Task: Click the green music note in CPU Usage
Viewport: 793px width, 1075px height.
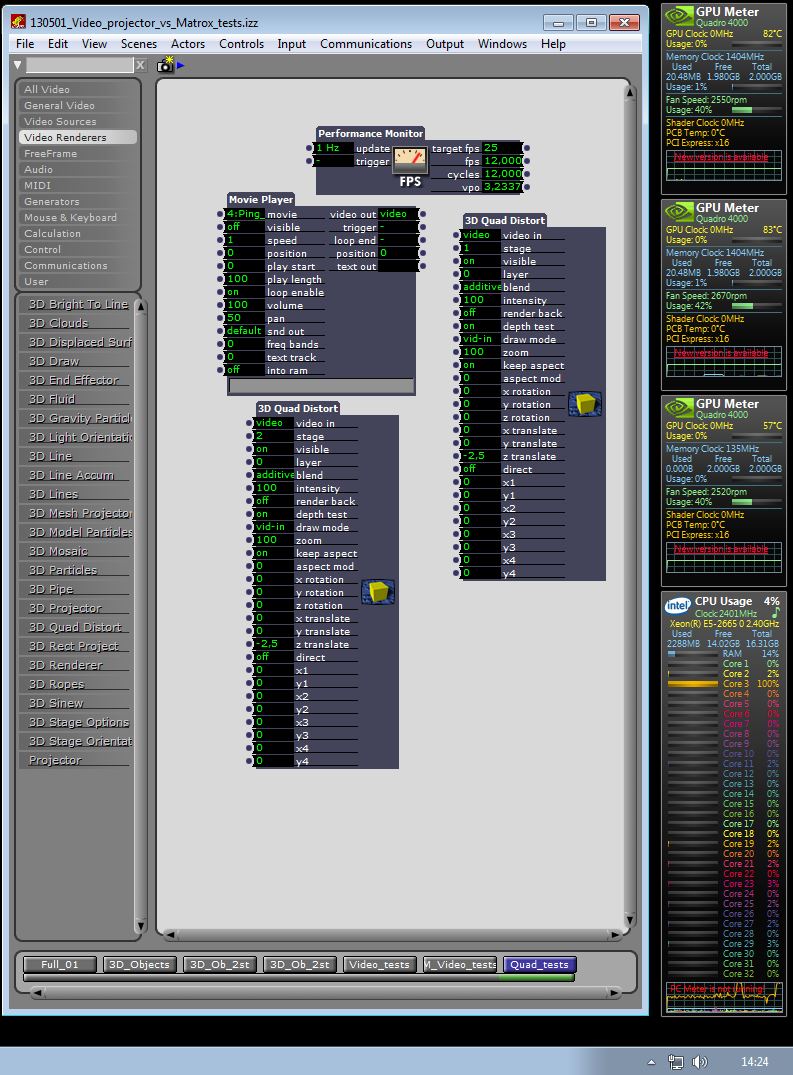Action: pos(775,612)
